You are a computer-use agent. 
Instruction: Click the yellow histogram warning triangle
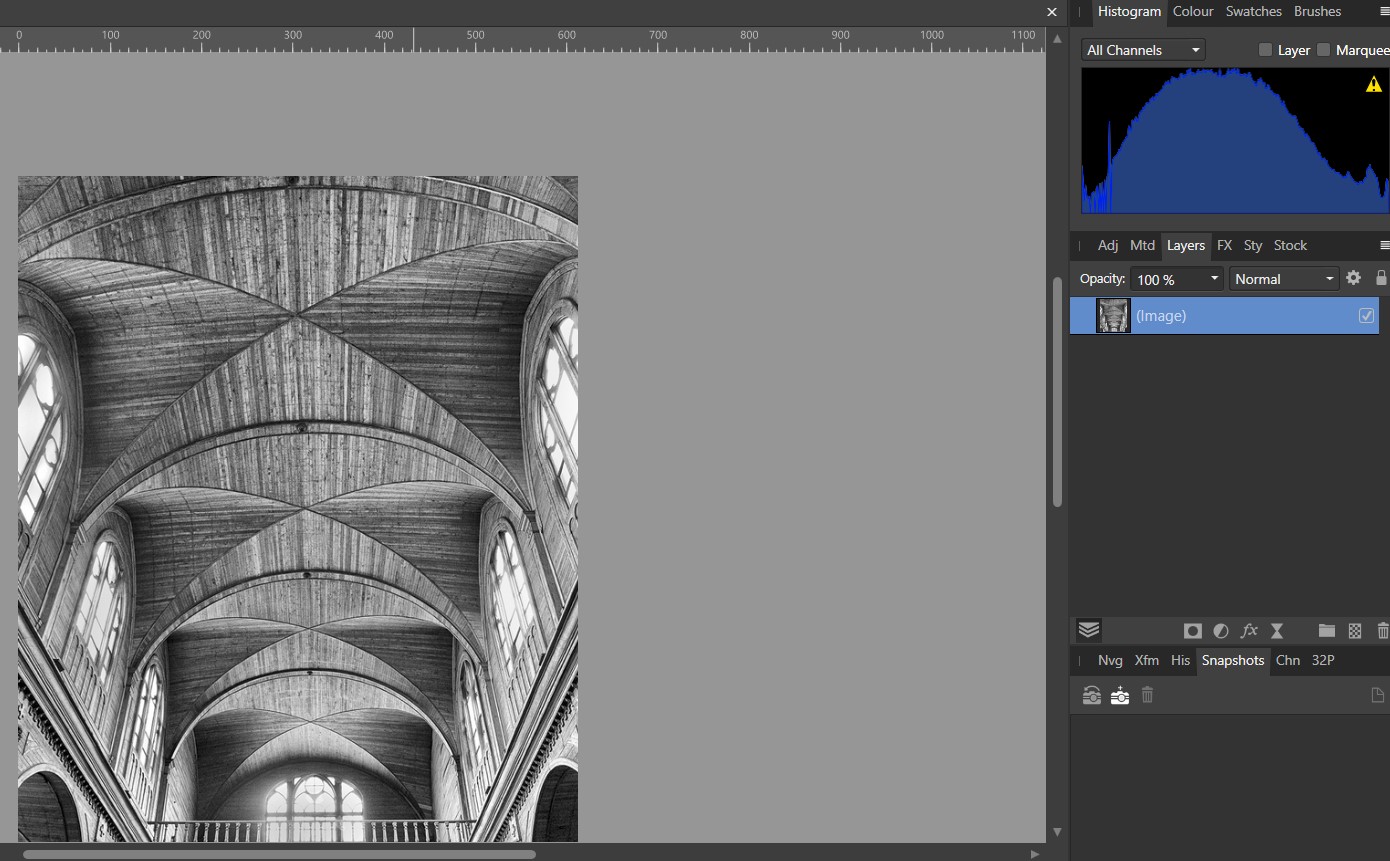[x=1374, y=85]
